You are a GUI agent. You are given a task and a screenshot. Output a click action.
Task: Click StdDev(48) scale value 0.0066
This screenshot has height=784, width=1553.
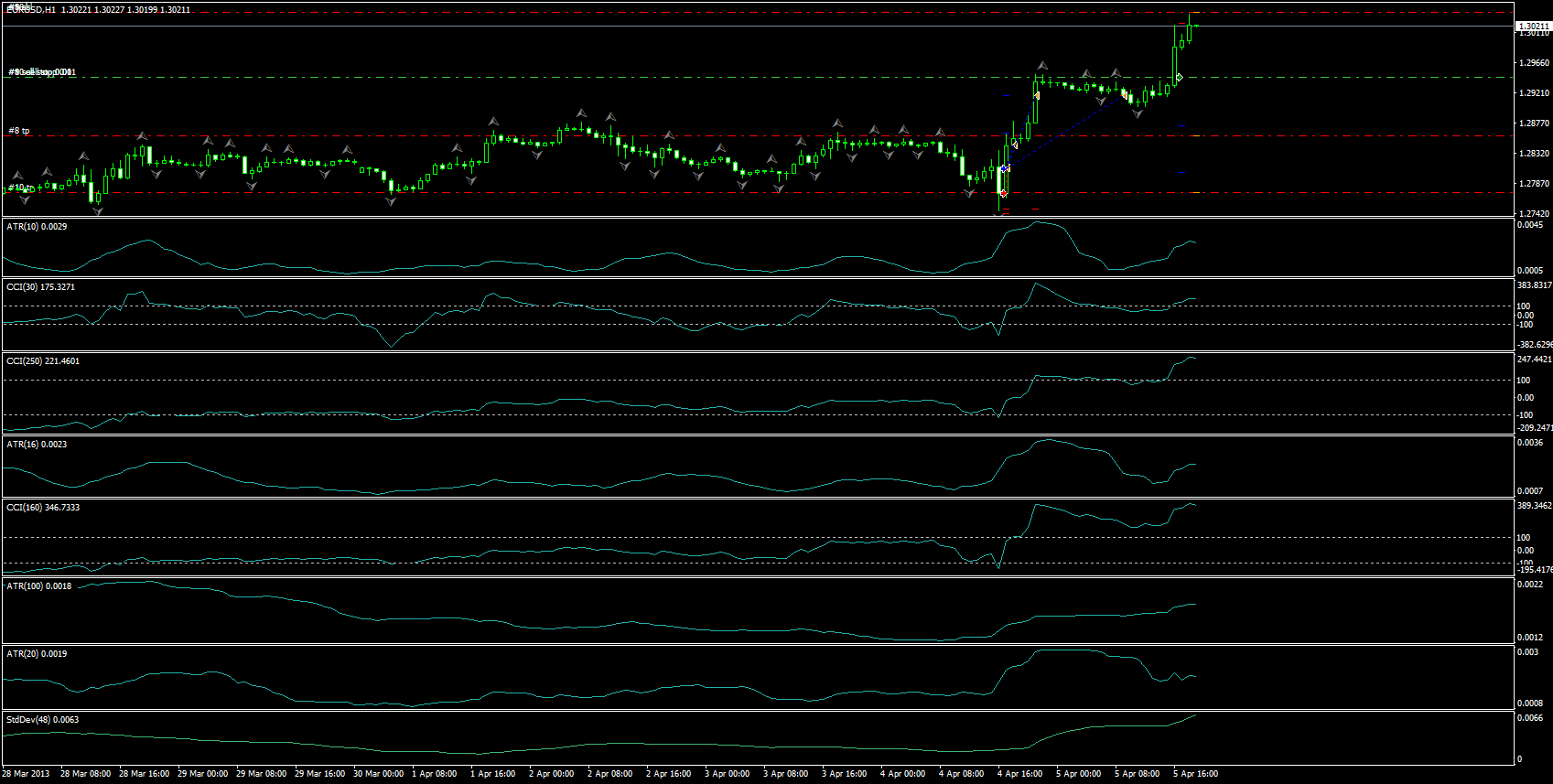(1530, 718)
